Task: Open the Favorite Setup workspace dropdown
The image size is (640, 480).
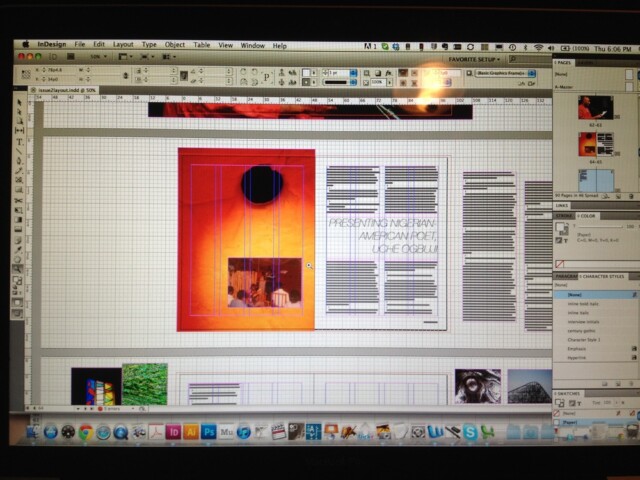Action: 474,60
